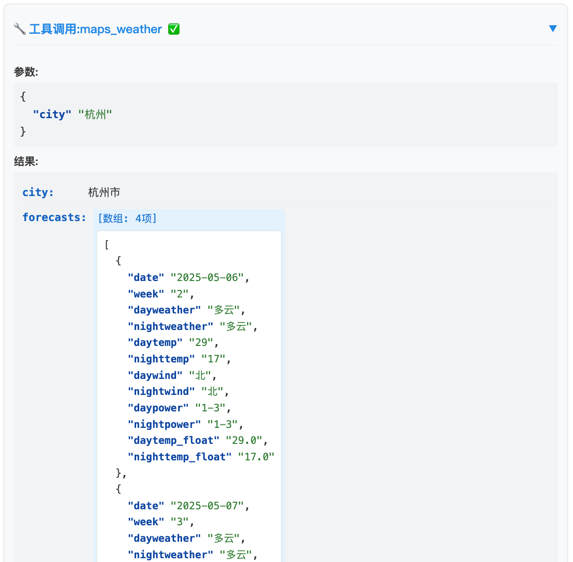
Task: Select the nighttemp value "17"
Action: point(213,359)
